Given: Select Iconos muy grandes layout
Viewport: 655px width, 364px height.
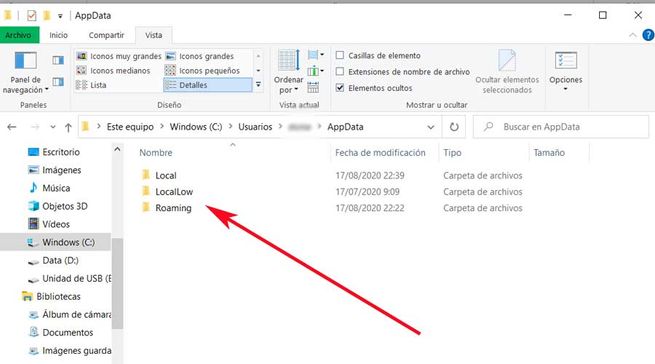Looking at the screenshot, I should coord(119,56).
